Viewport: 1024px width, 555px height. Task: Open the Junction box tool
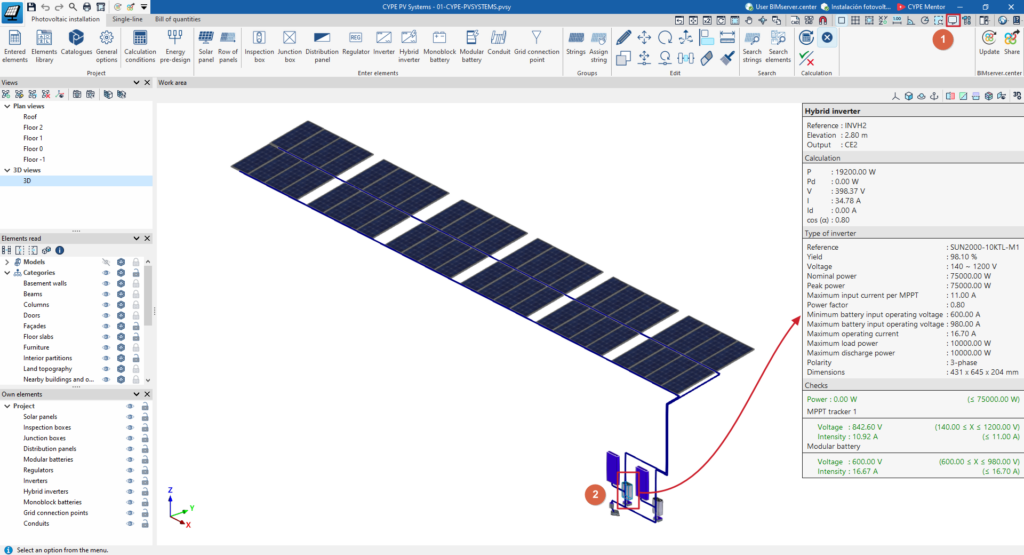[289, 46]
